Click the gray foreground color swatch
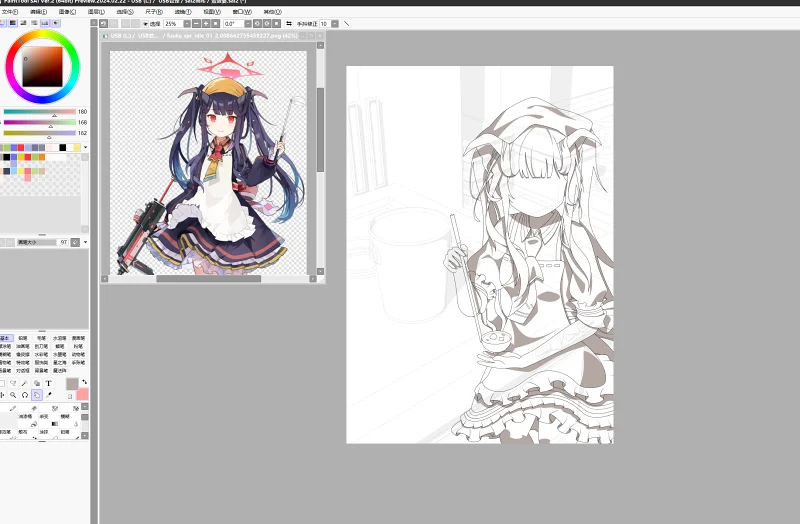This screenshot has height=524, width=800. coord(72,384)
